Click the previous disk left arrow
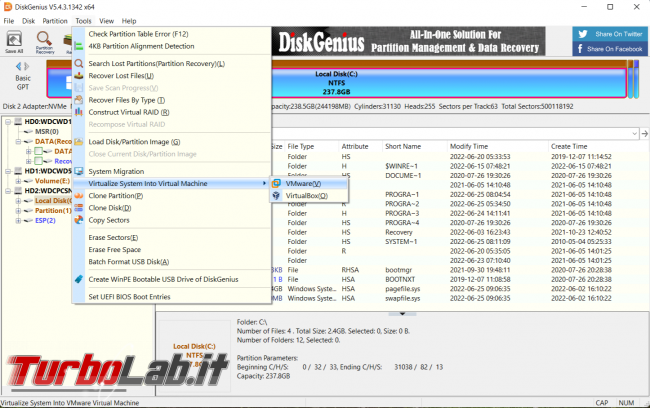650x408 pixels. [x=19, y=66]
